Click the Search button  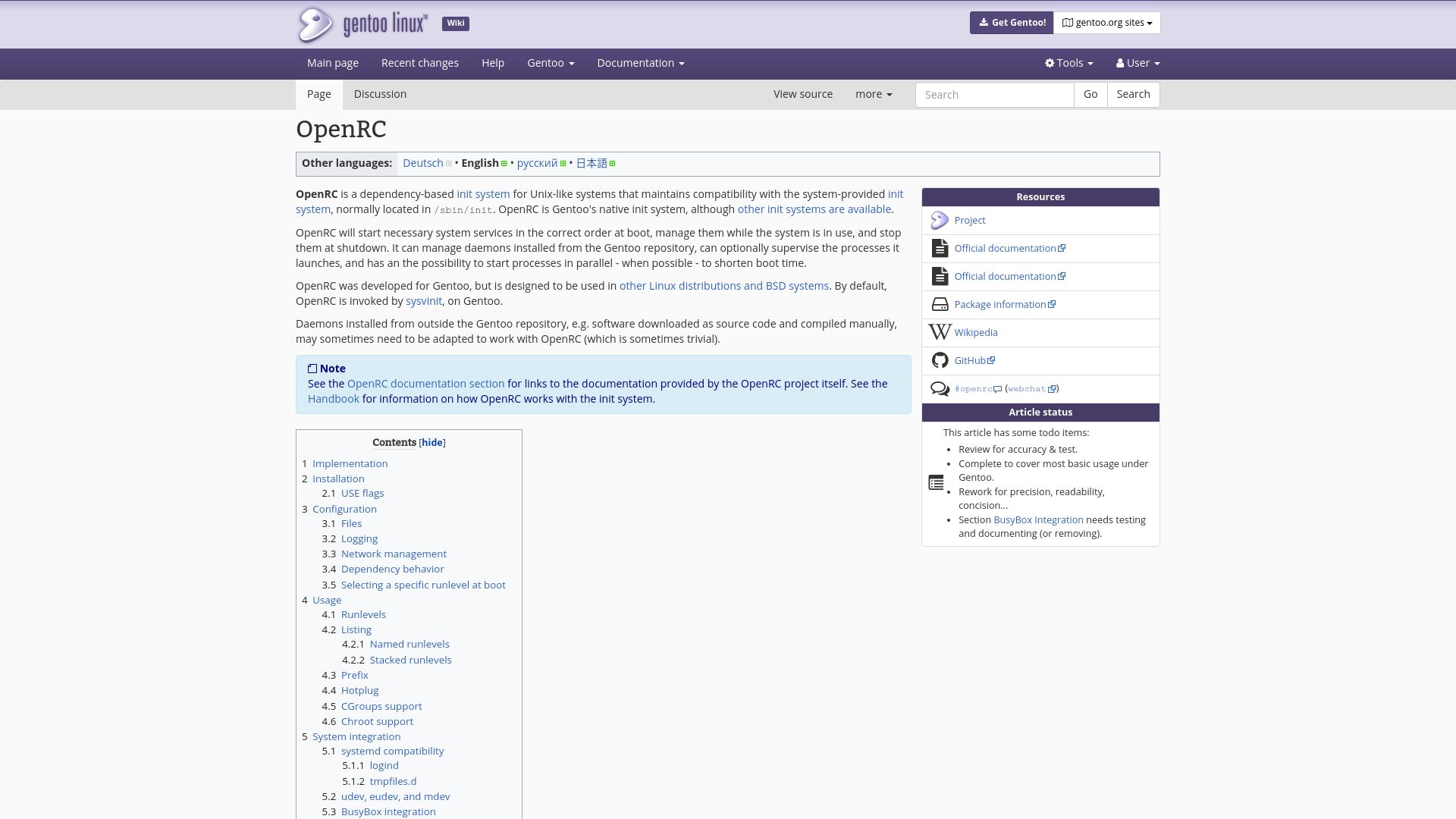point(1133,95)
